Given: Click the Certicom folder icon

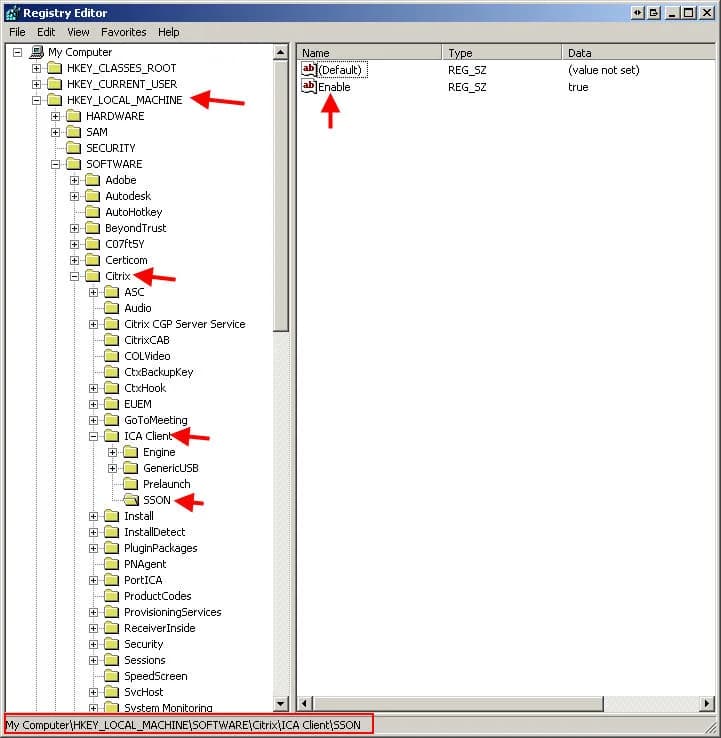Looking at the screenshot, I should point(93,260).
